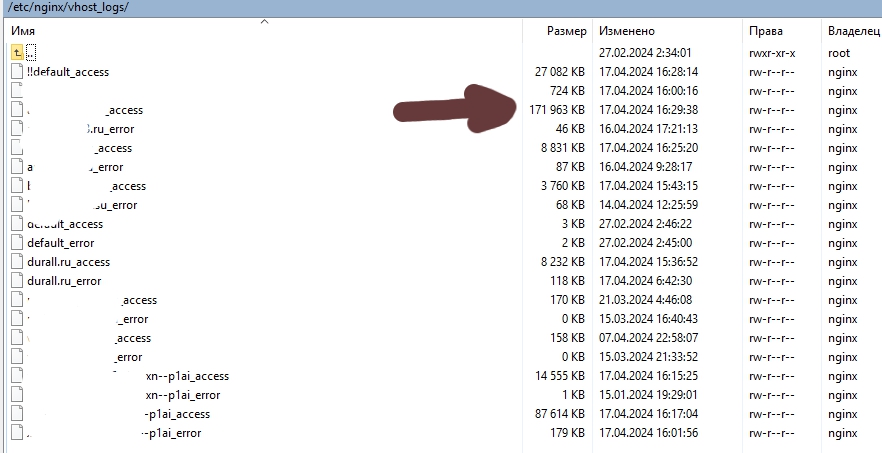The width and height of the screenshot is (882, 453).
Task: Sort files by the Изменено column header
Action: click(x=627, y=31)
